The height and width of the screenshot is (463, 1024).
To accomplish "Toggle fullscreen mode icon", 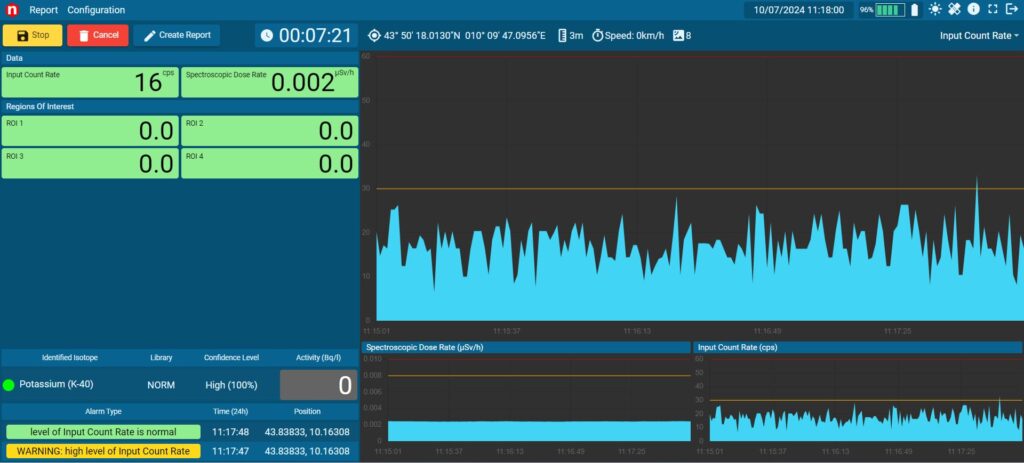I will 993,10.
